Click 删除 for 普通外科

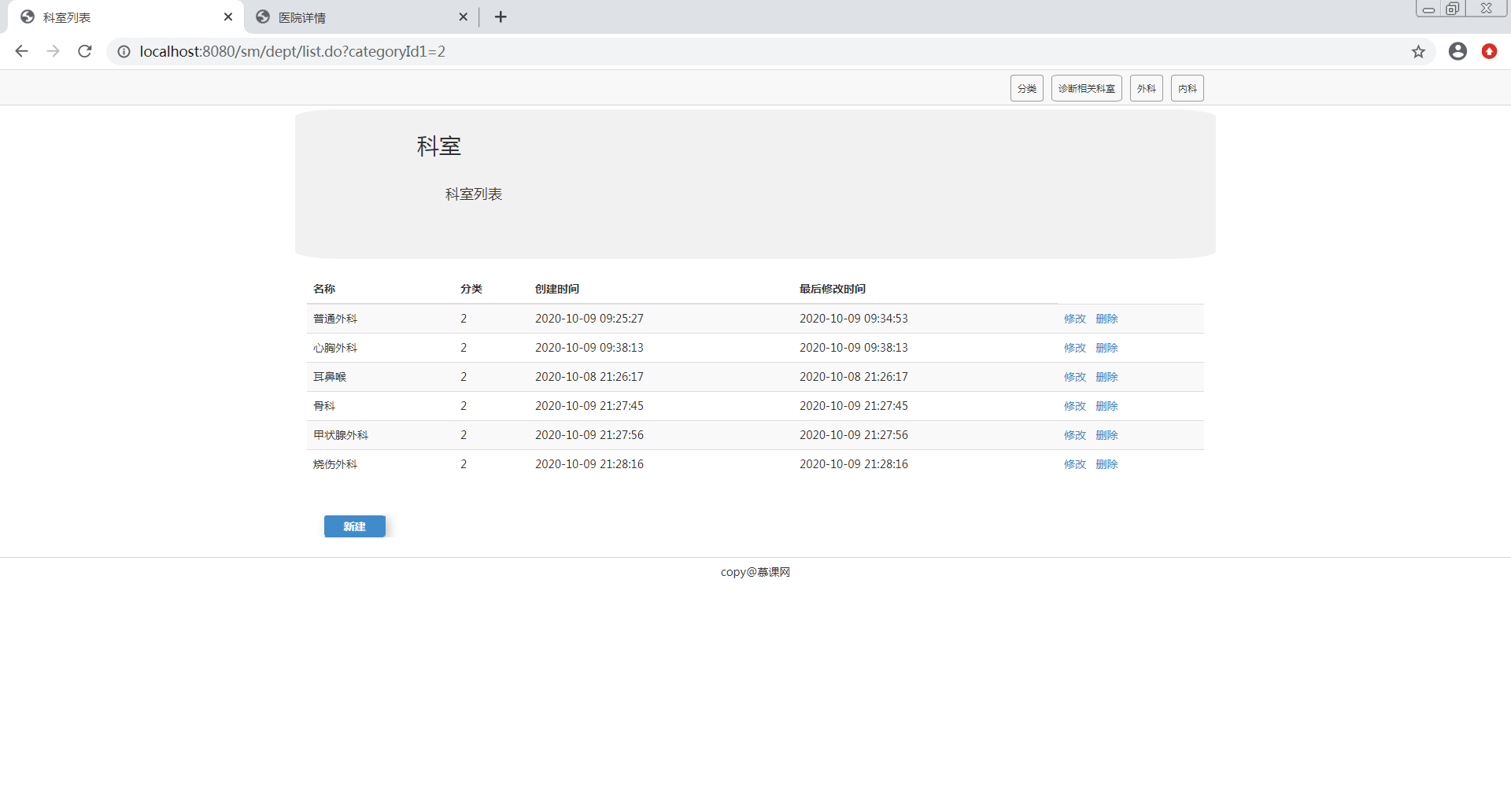(x=1106, y=319)
